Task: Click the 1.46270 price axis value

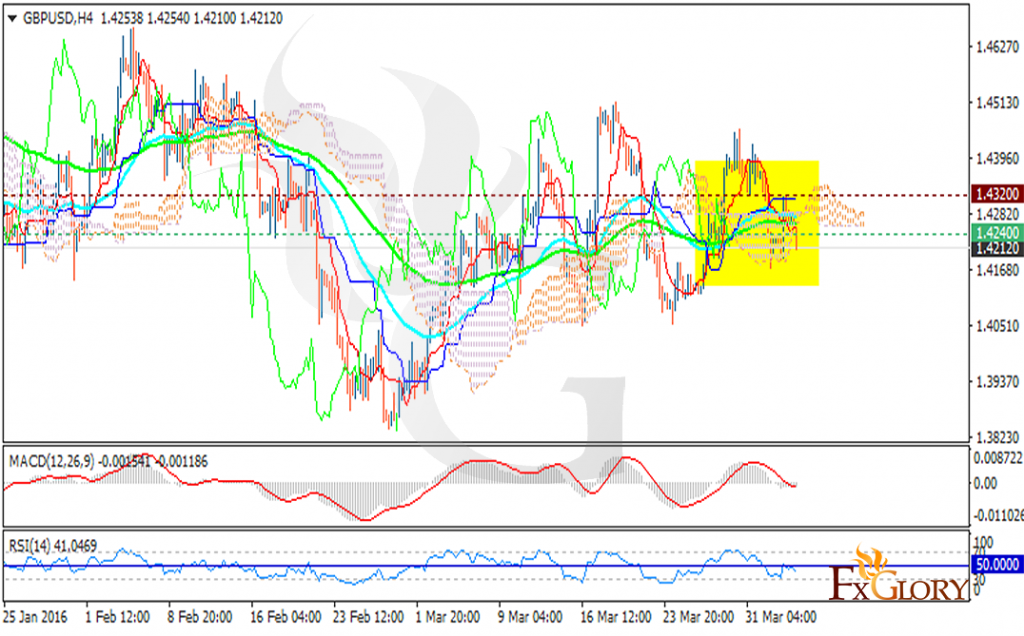Action: (x=997, y=47)
